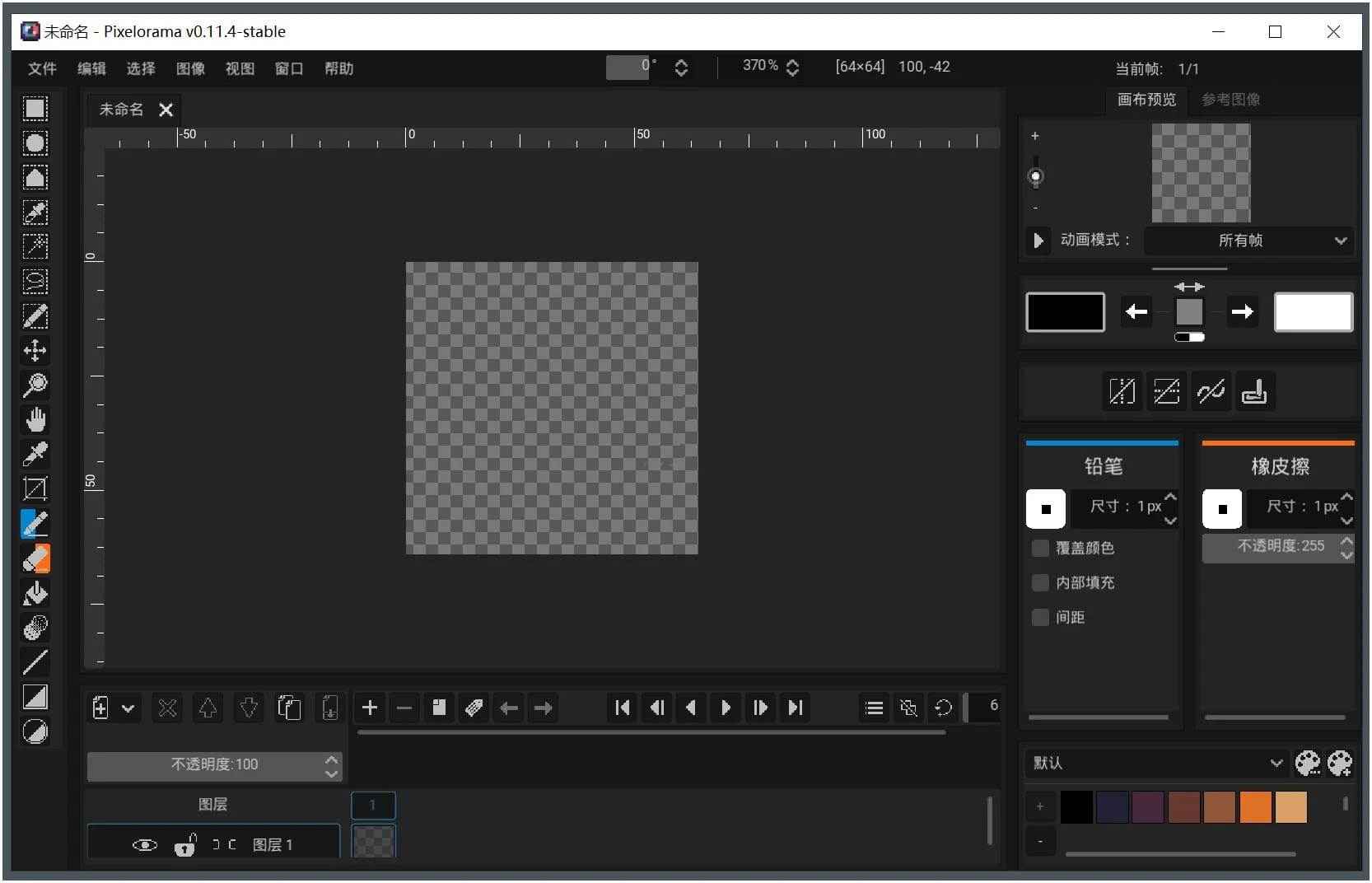1372x883 pixels.
Task: Click the clone frame icon in the timeline
Action: click(438, 708)
